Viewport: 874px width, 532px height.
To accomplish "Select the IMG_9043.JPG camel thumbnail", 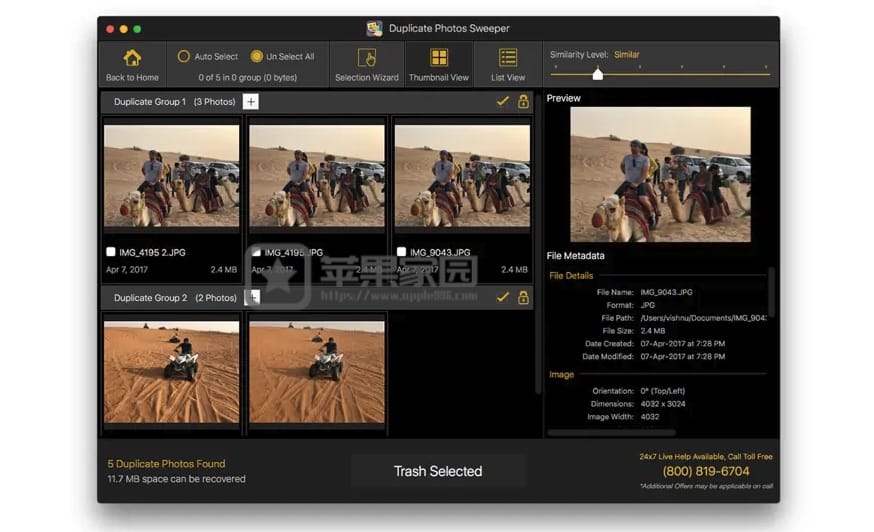I will [x=462, y=176].
